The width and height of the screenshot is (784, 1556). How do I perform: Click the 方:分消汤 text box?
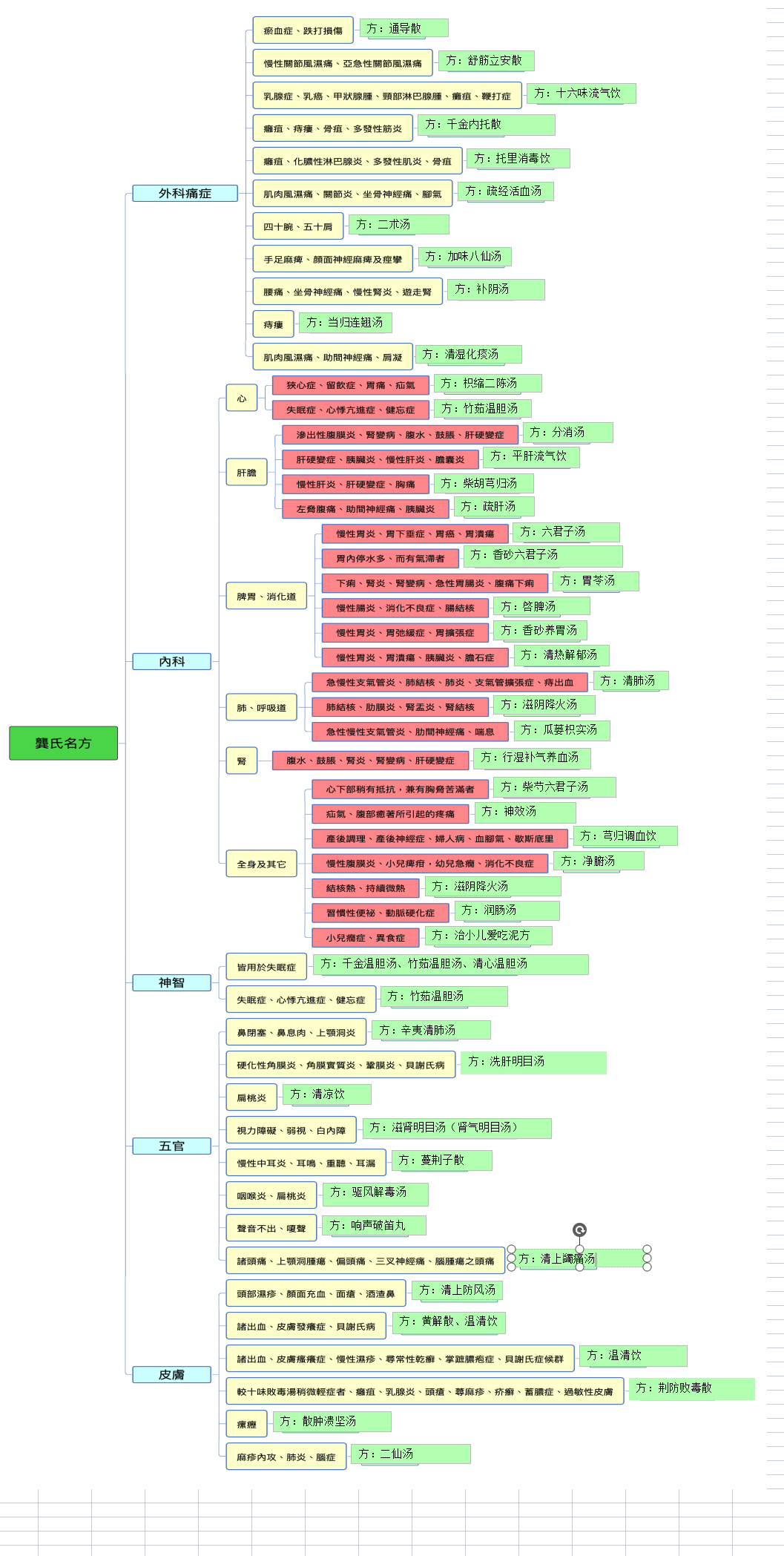point(568,432)
